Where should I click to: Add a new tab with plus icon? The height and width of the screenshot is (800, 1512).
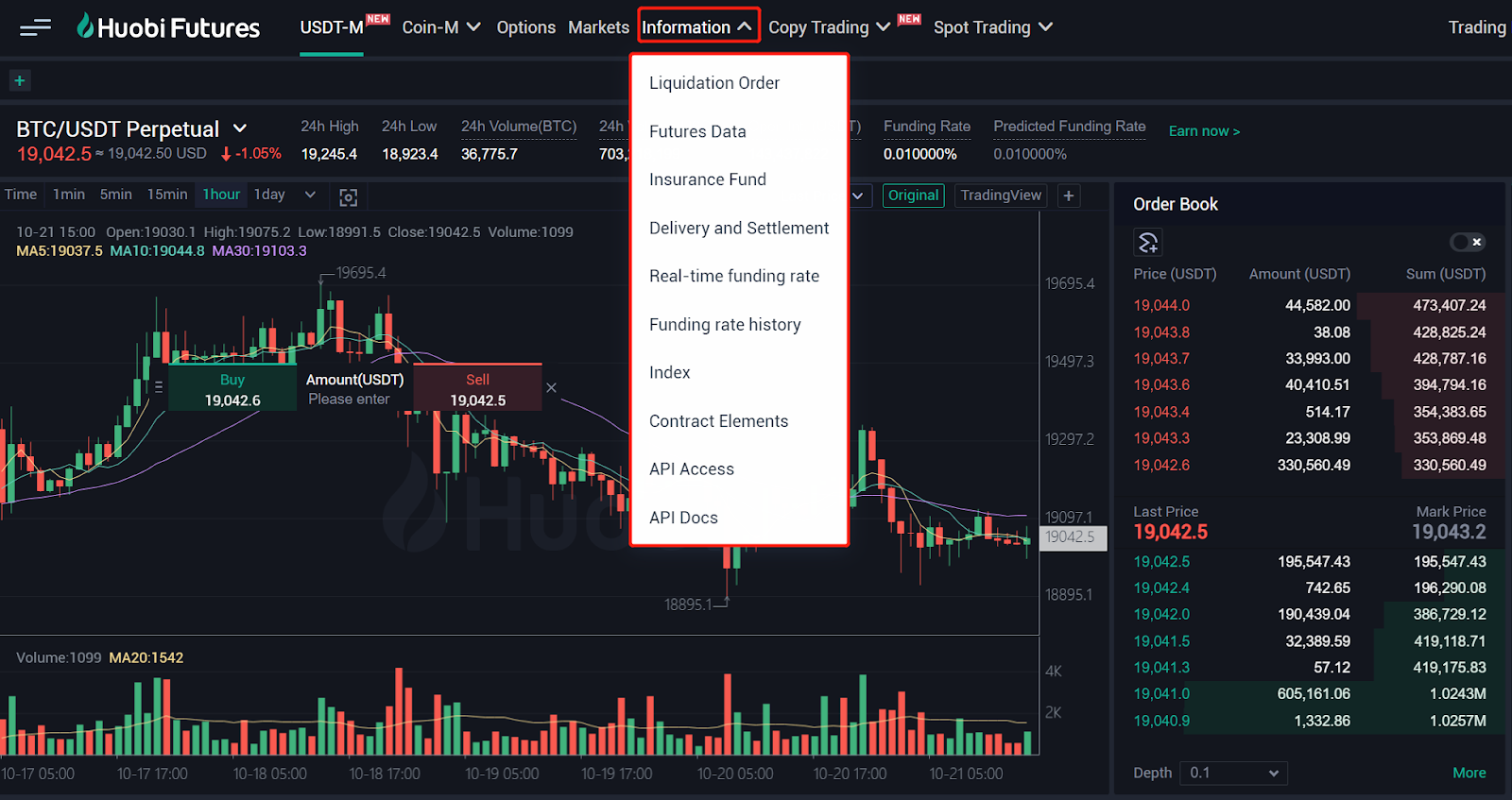(19, 80)
